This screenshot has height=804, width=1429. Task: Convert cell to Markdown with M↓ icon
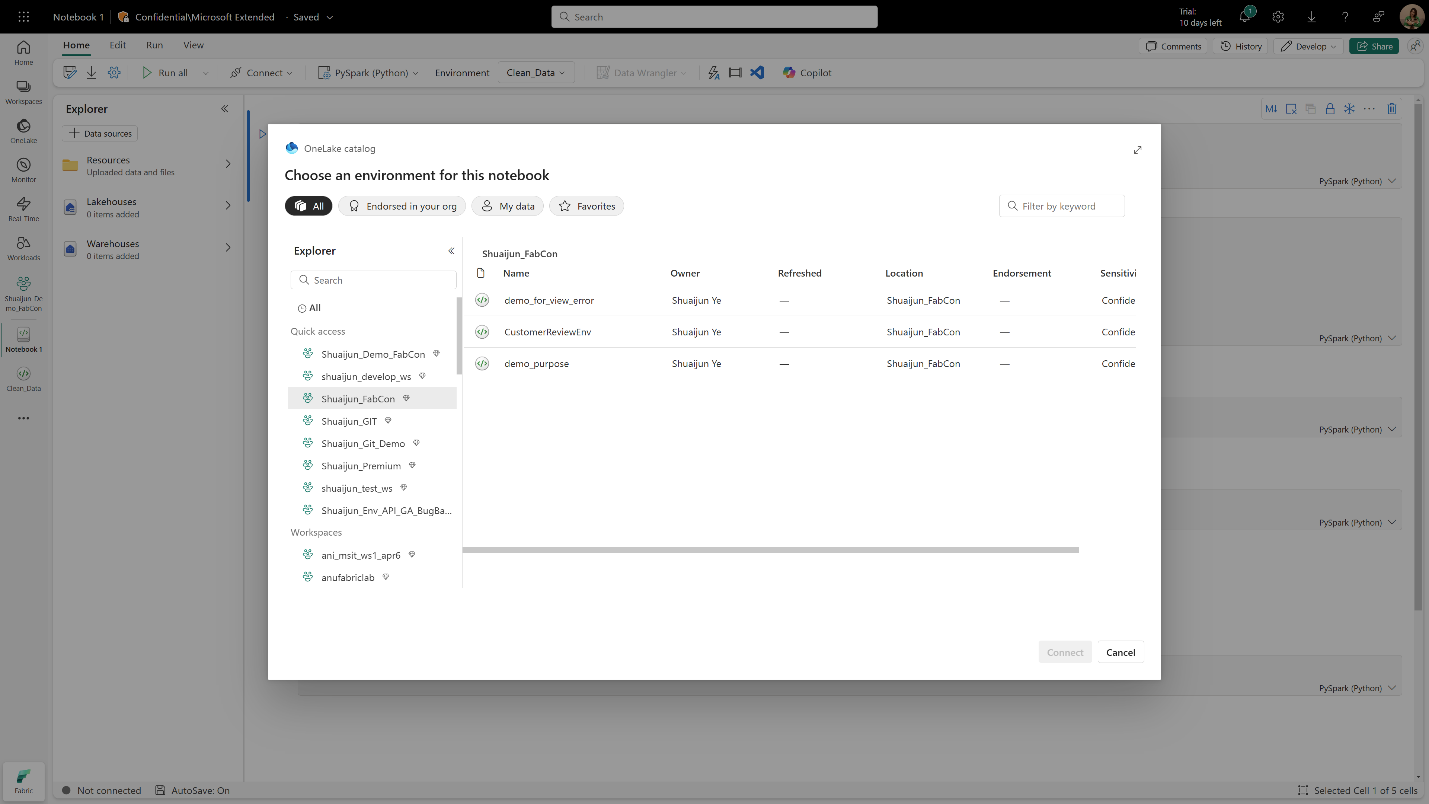[x=1271, y=109]
